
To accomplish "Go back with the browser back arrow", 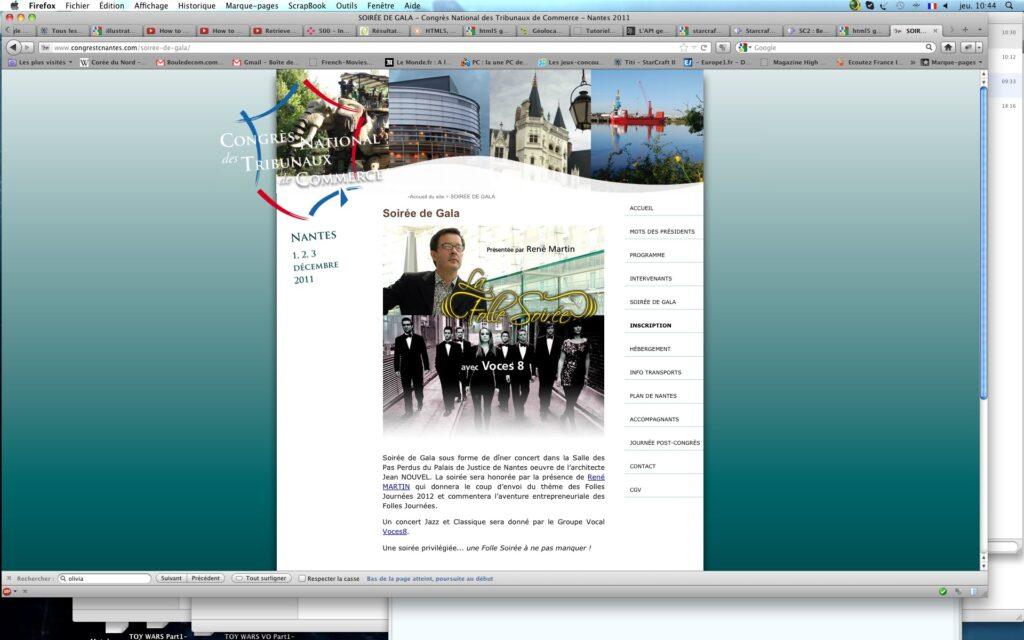I will [12, 47].
